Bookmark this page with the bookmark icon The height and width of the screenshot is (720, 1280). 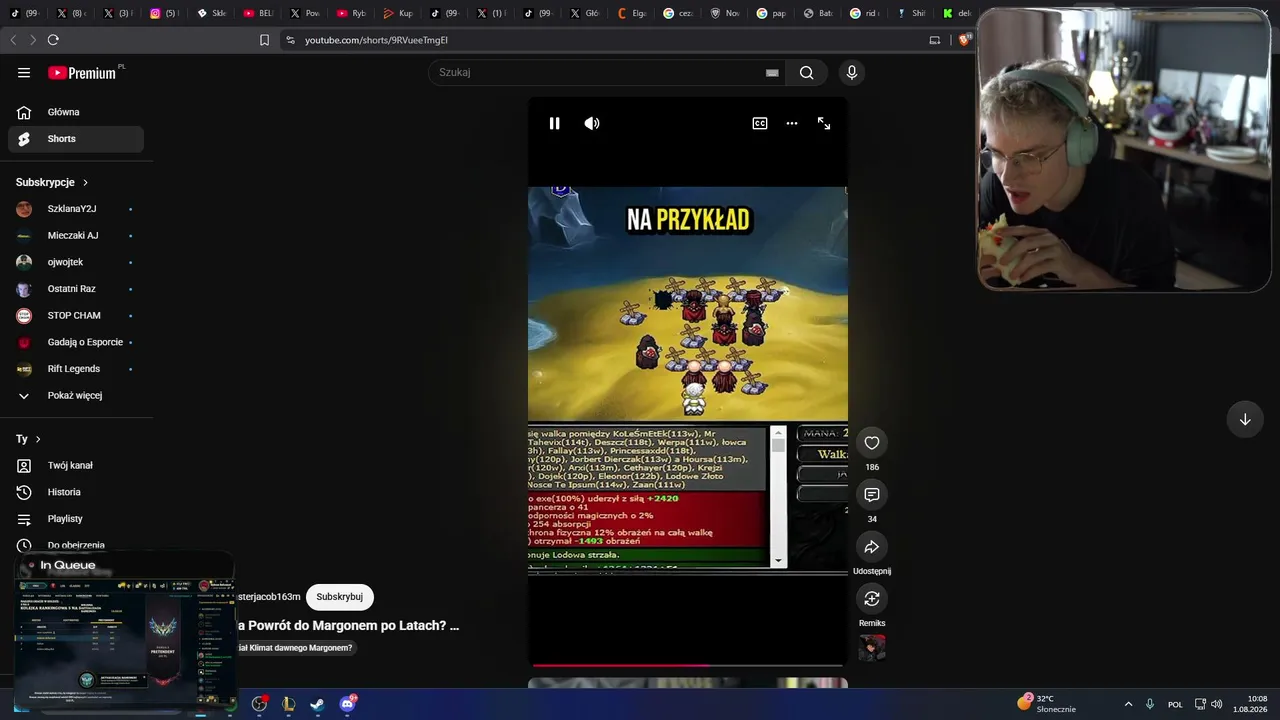pos(264,40)
